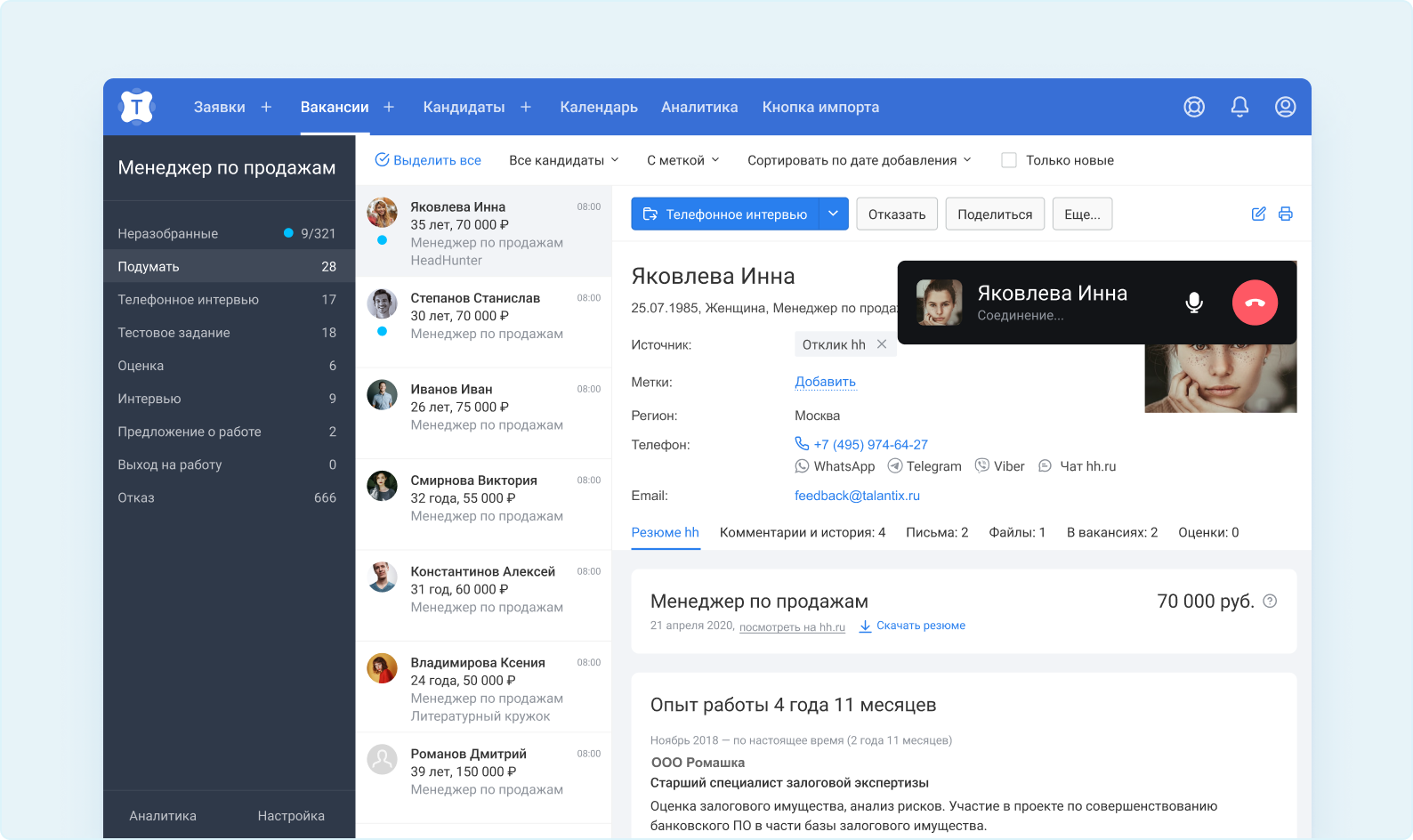
Task: Download resume via Скачать резюме
Action: (912, 626)
